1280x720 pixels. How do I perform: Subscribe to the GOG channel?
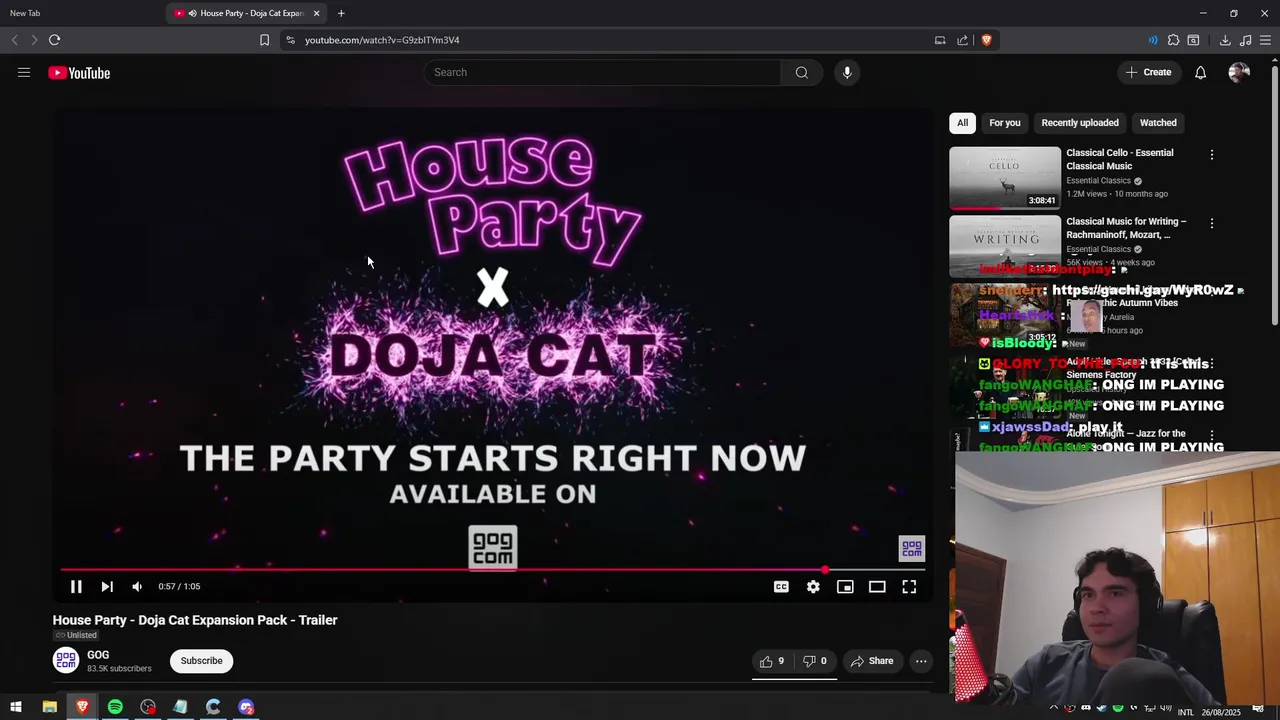[201, 661]
